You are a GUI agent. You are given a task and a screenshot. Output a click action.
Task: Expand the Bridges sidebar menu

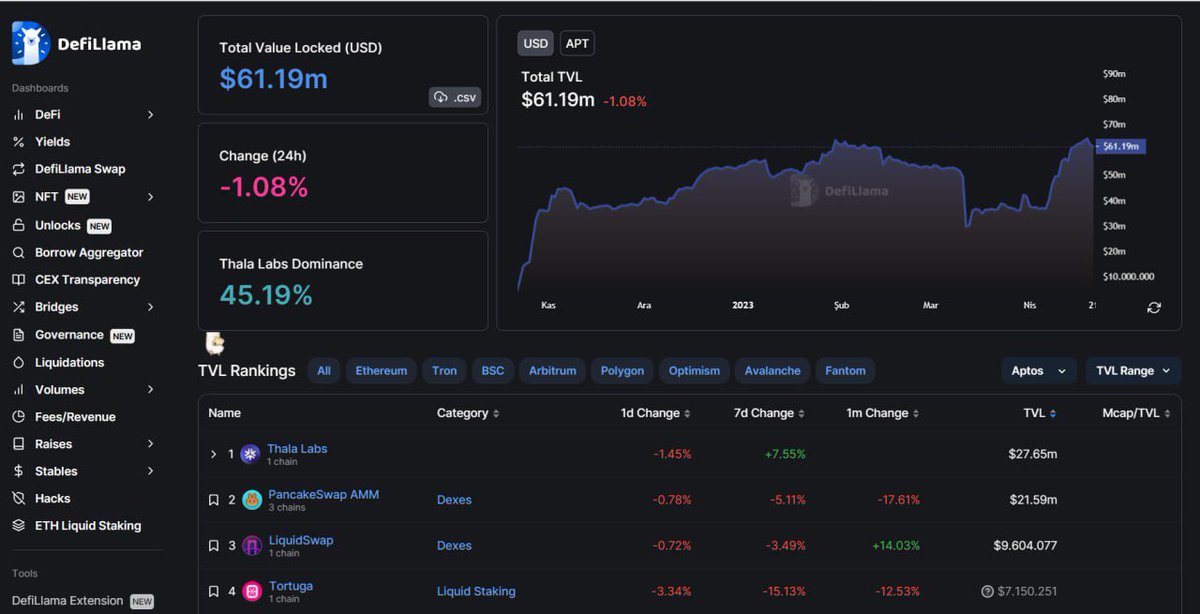pyautogui.click(x=151, y=307)
